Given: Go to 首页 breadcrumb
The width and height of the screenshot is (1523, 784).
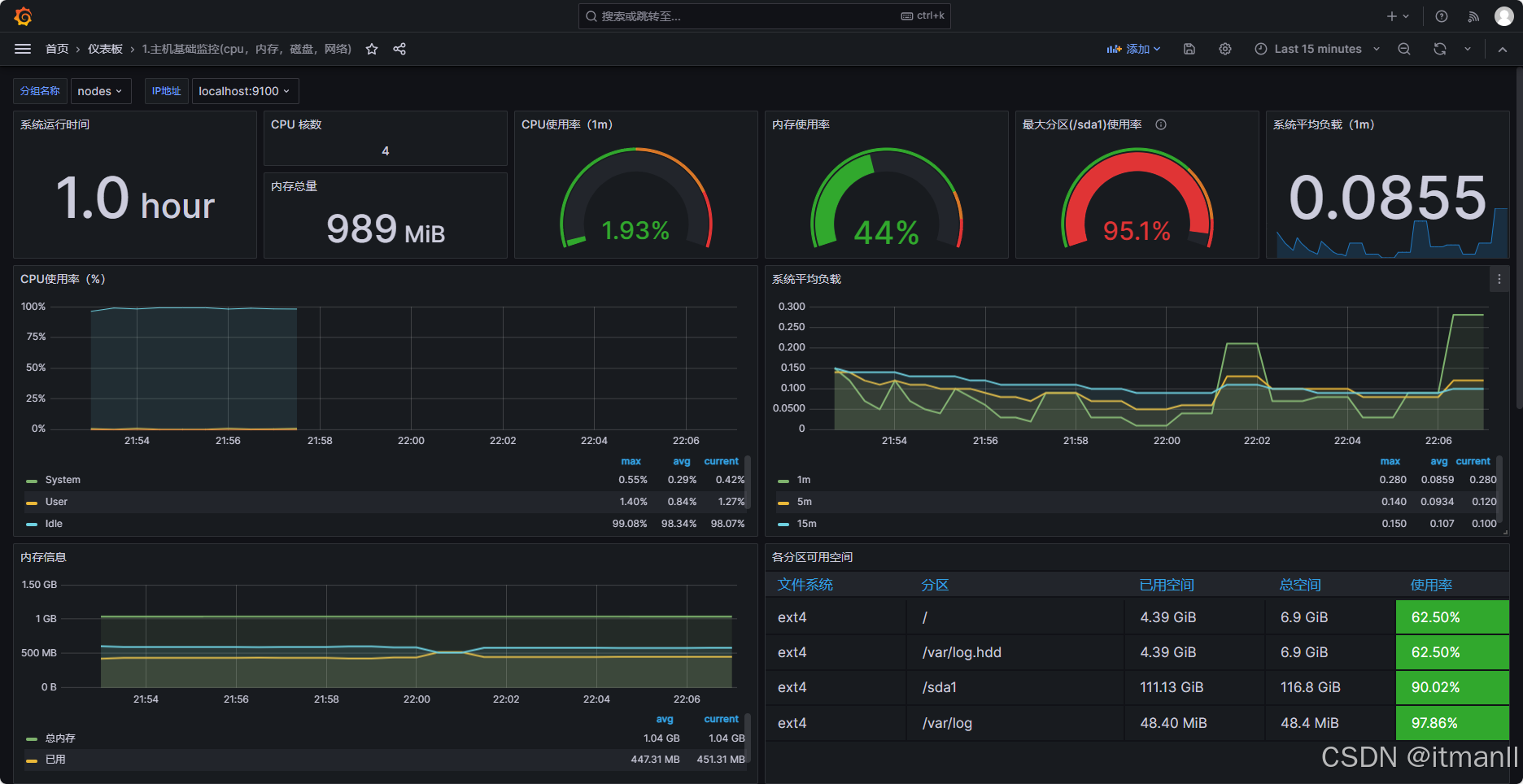Looking at the screenshot, I should pyautogui.click(x=57, y=49).
